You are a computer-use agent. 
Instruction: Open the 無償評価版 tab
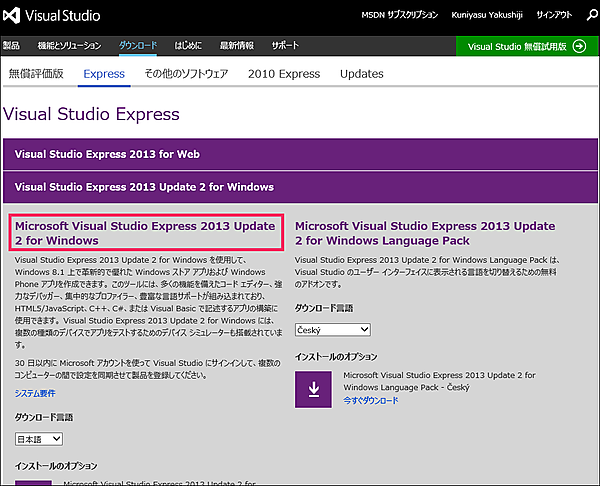pyautogui.click(x=36, y=74)
